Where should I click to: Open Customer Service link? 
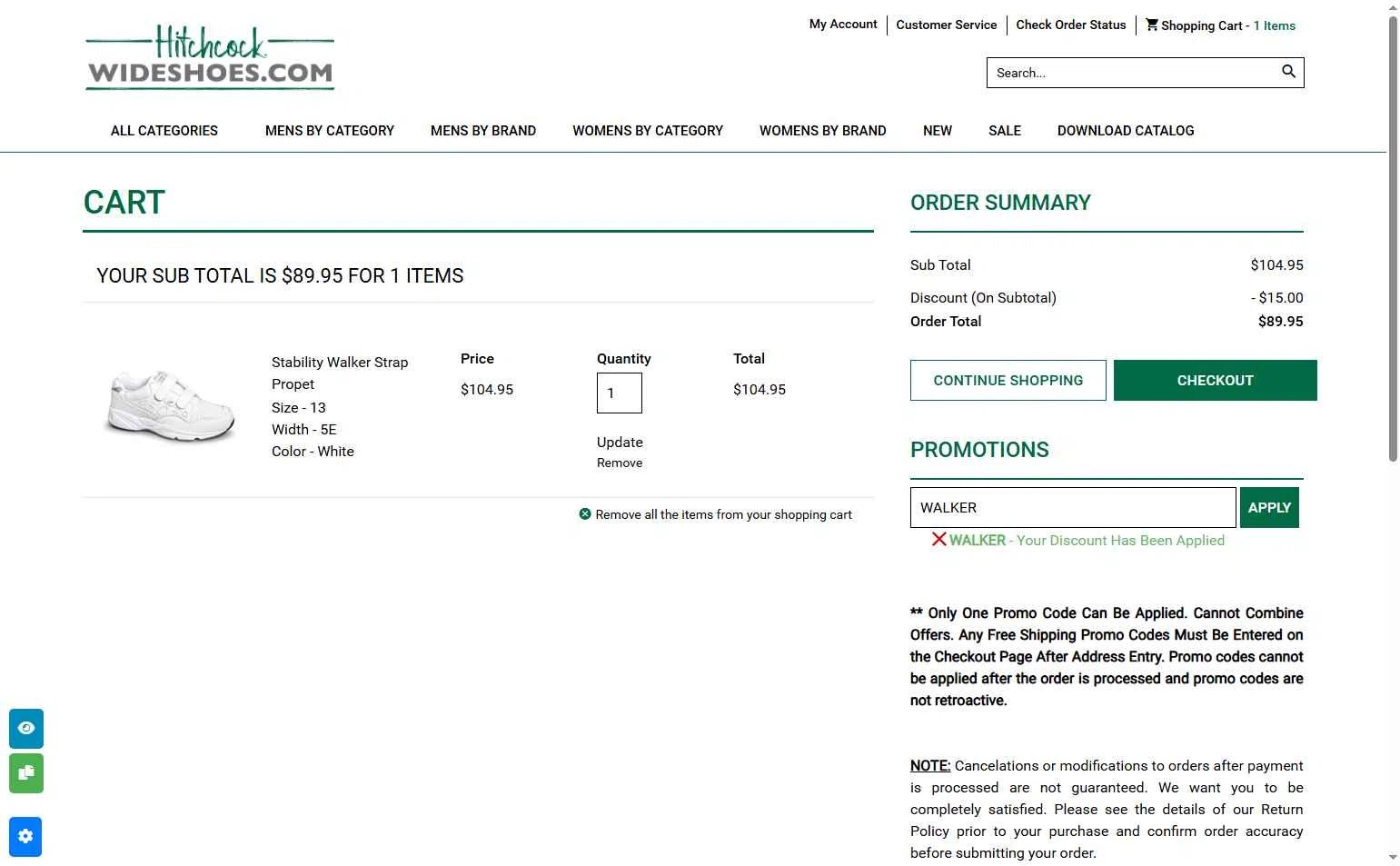click(x=947, y=25)
